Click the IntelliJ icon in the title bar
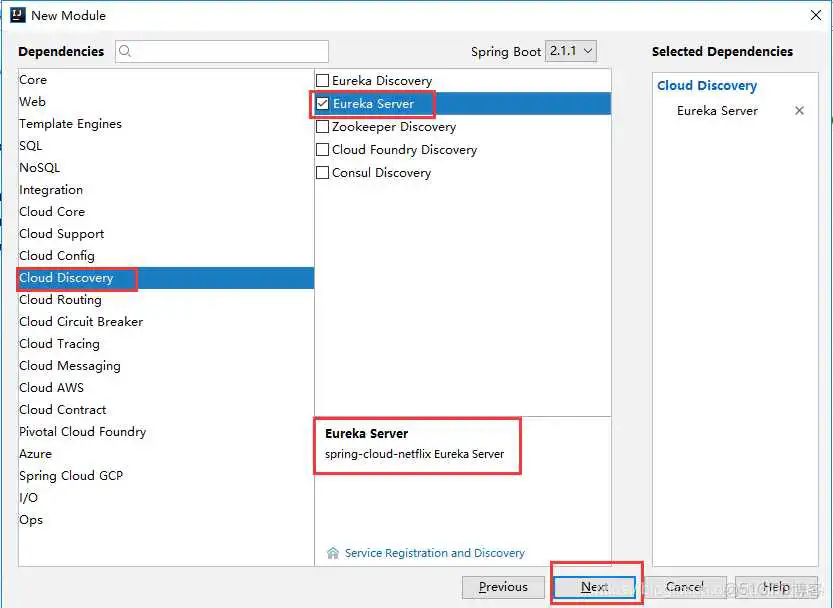The height and width of the screenshot is (608, 833). click(x=17, y=15)
